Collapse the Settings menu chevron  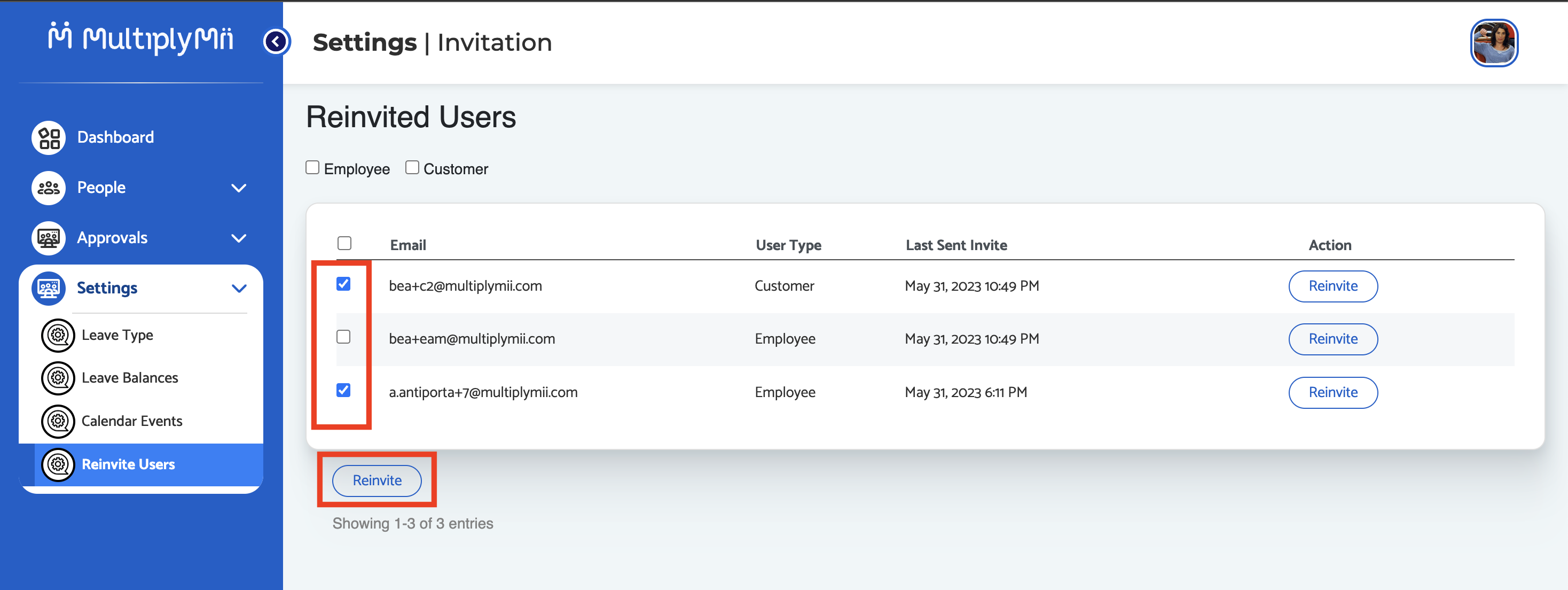click(x=239, y=288)
